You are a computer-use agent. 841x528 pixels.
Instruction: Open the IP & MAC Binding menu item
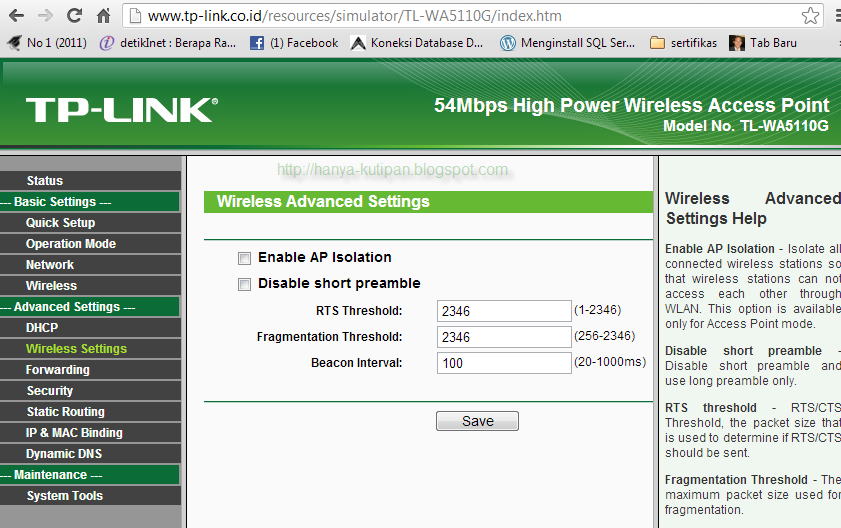[90, 432]
